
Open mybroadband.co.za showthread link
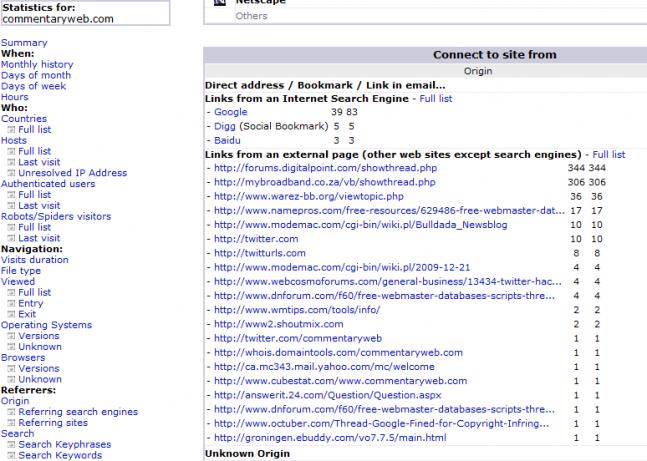coord(325,182)
